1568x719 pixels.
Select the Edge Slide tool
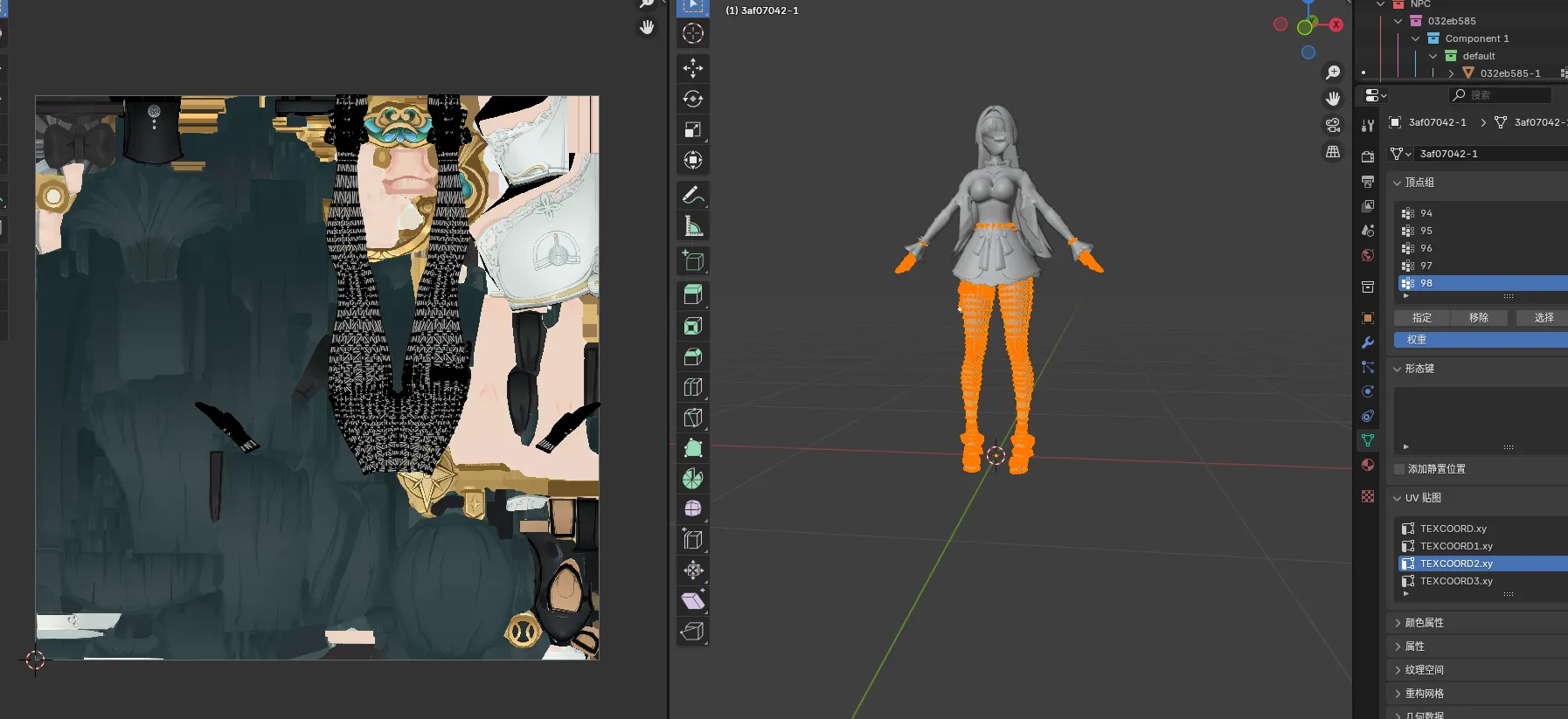pyautogui.click(x=693, y=540)
